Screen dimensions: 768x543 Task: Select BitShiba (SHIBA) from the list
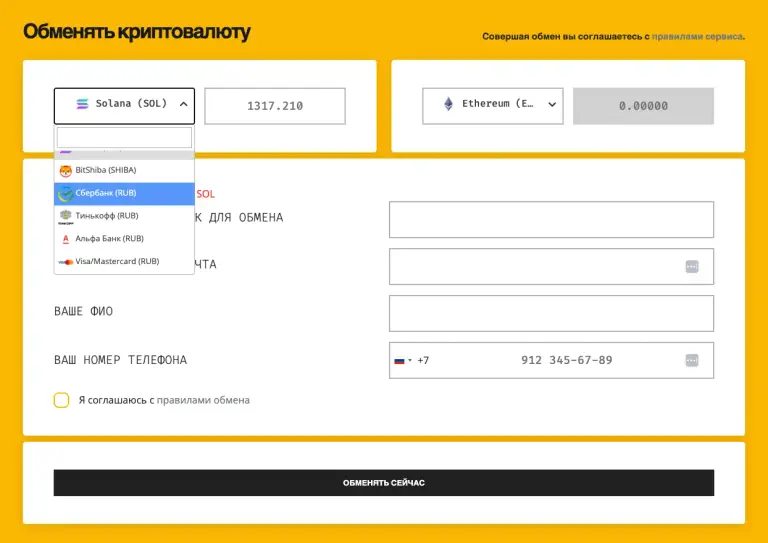(124, 170)
